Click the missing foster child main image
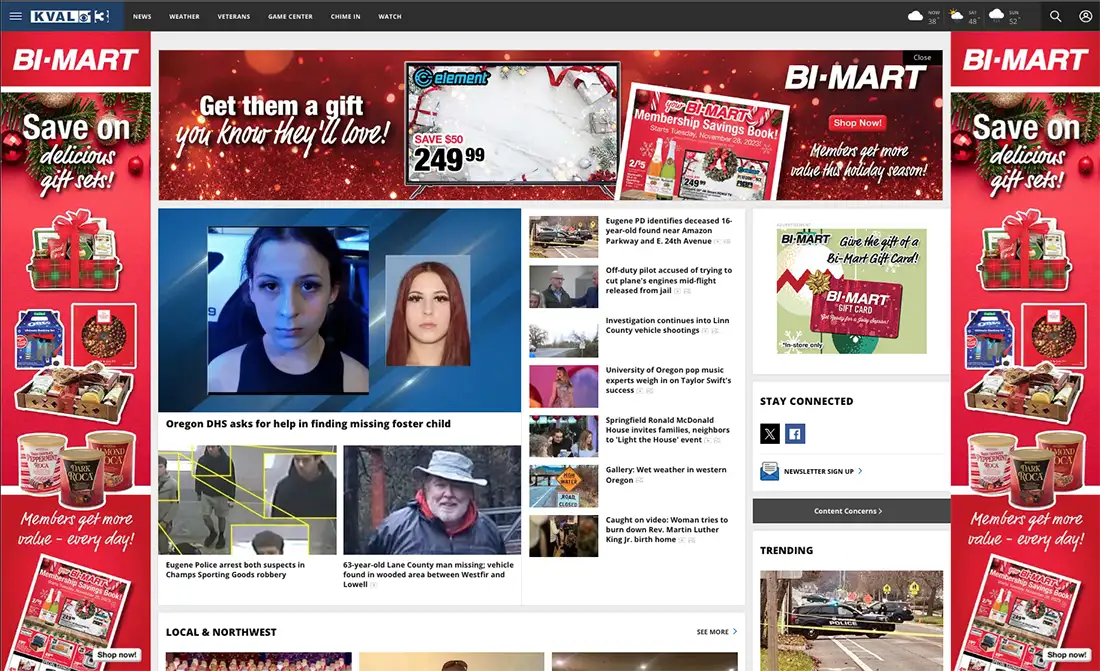Screen dimensions: 1100x671 340,310
